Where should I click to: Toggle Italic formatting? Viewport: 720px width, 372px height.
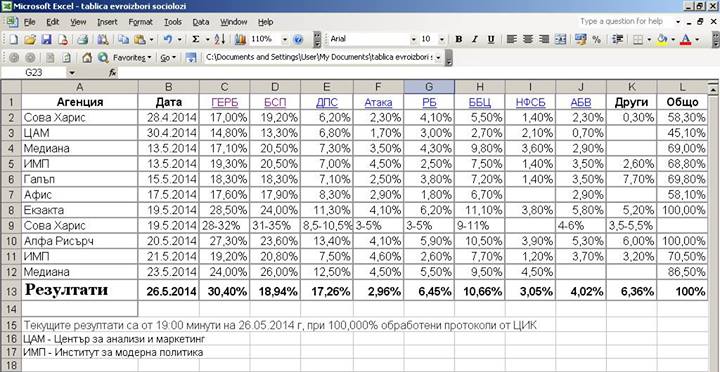tap(475, 39)
